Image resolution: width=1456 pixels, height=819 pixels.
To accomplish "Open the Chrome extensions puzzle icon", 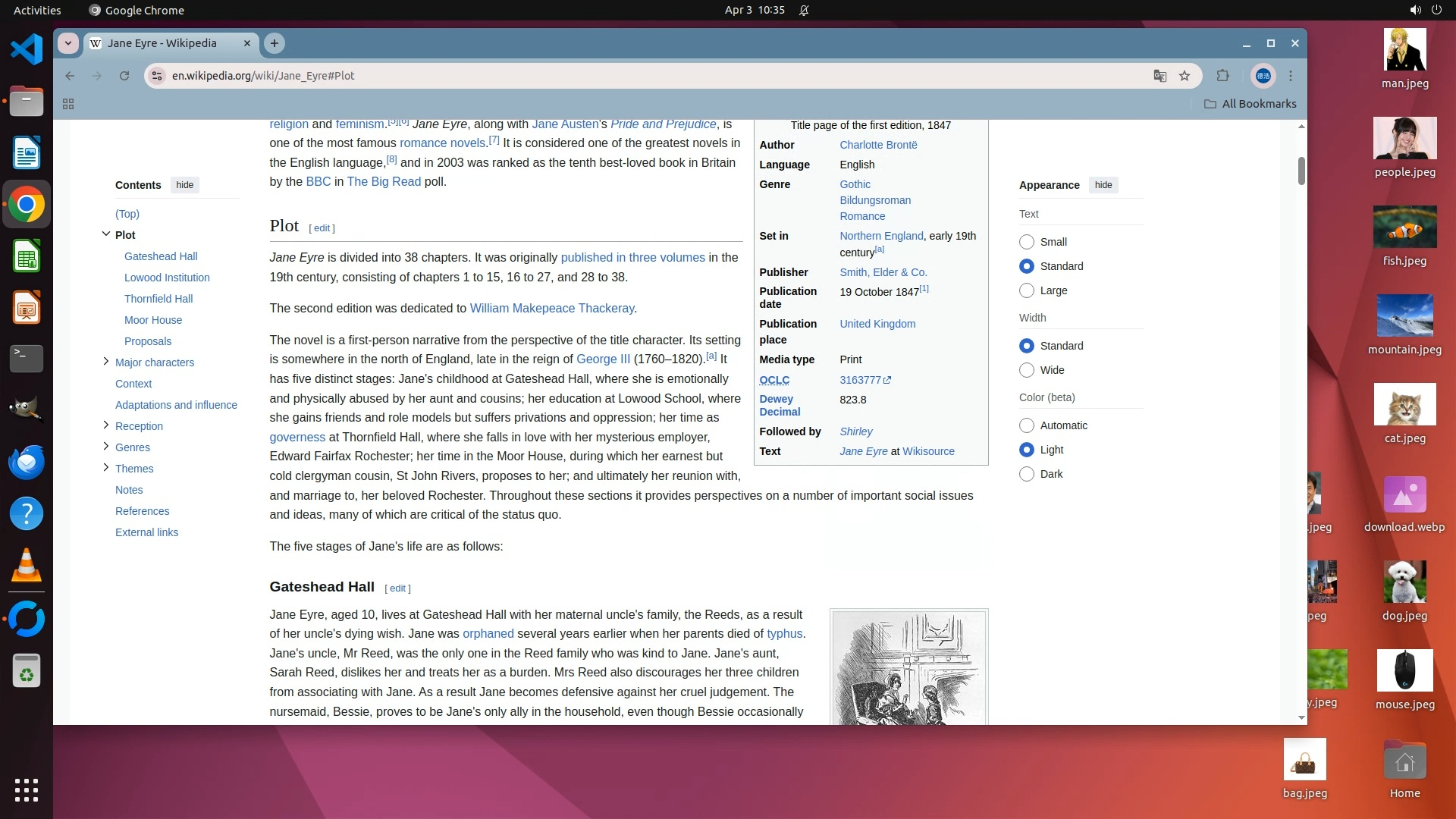I will click(1222, 76).
